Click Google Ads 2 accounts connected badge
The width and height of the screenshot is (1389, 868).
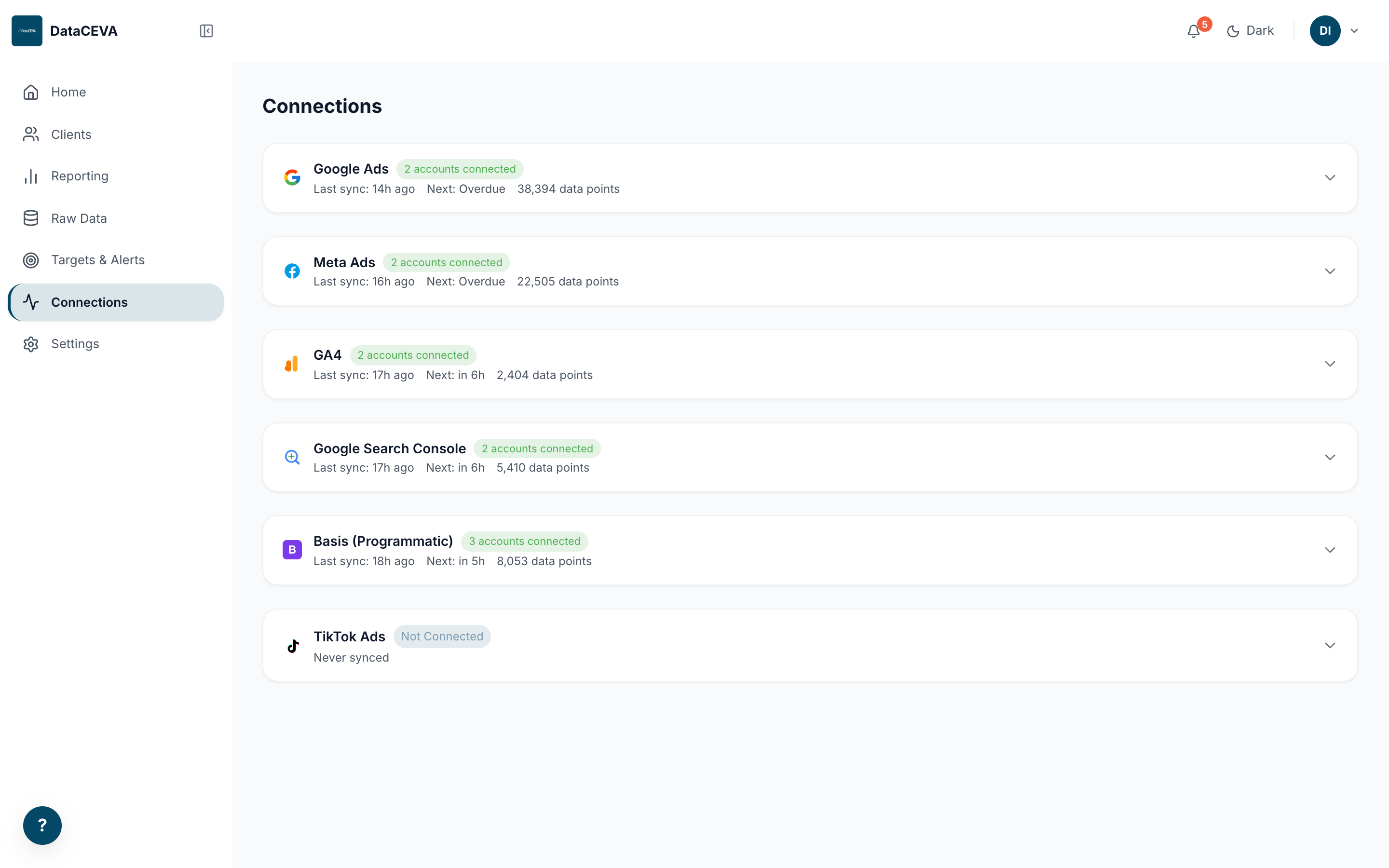(x=460, y=169)
